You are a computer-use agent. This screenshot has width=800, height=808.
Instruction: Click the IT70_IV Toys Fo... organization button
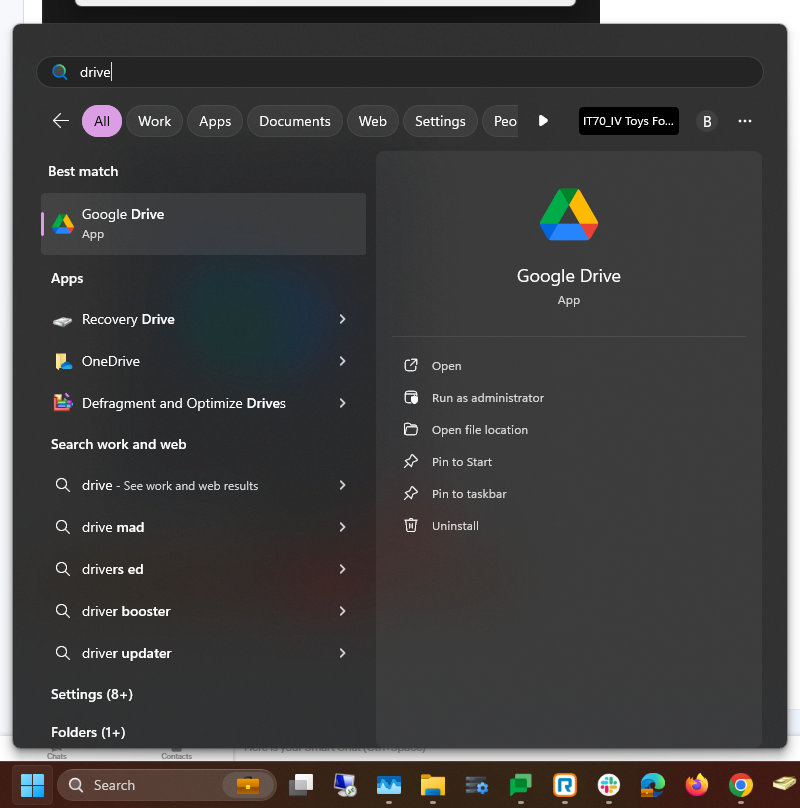[628, 121]
